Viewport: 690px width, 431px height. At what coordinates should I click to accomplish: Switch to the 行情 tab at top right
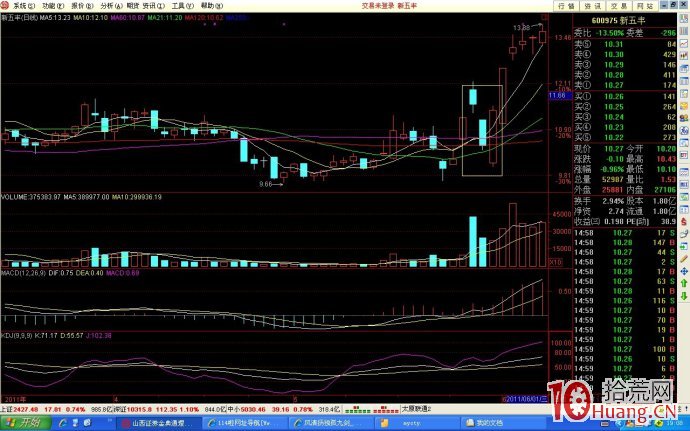(x=566, y=6)
